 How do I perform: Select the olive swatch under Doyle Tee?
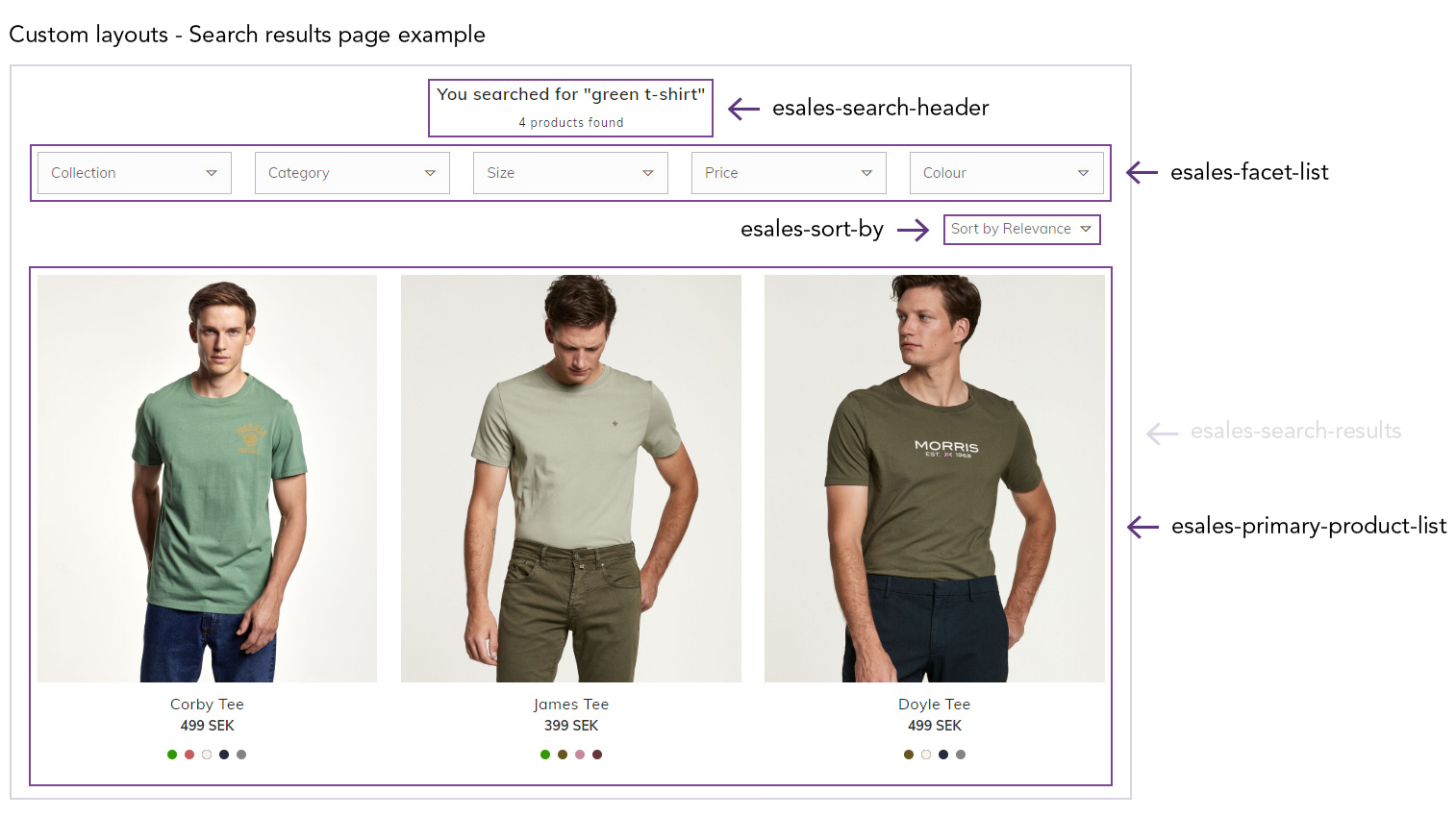point(909,755)
